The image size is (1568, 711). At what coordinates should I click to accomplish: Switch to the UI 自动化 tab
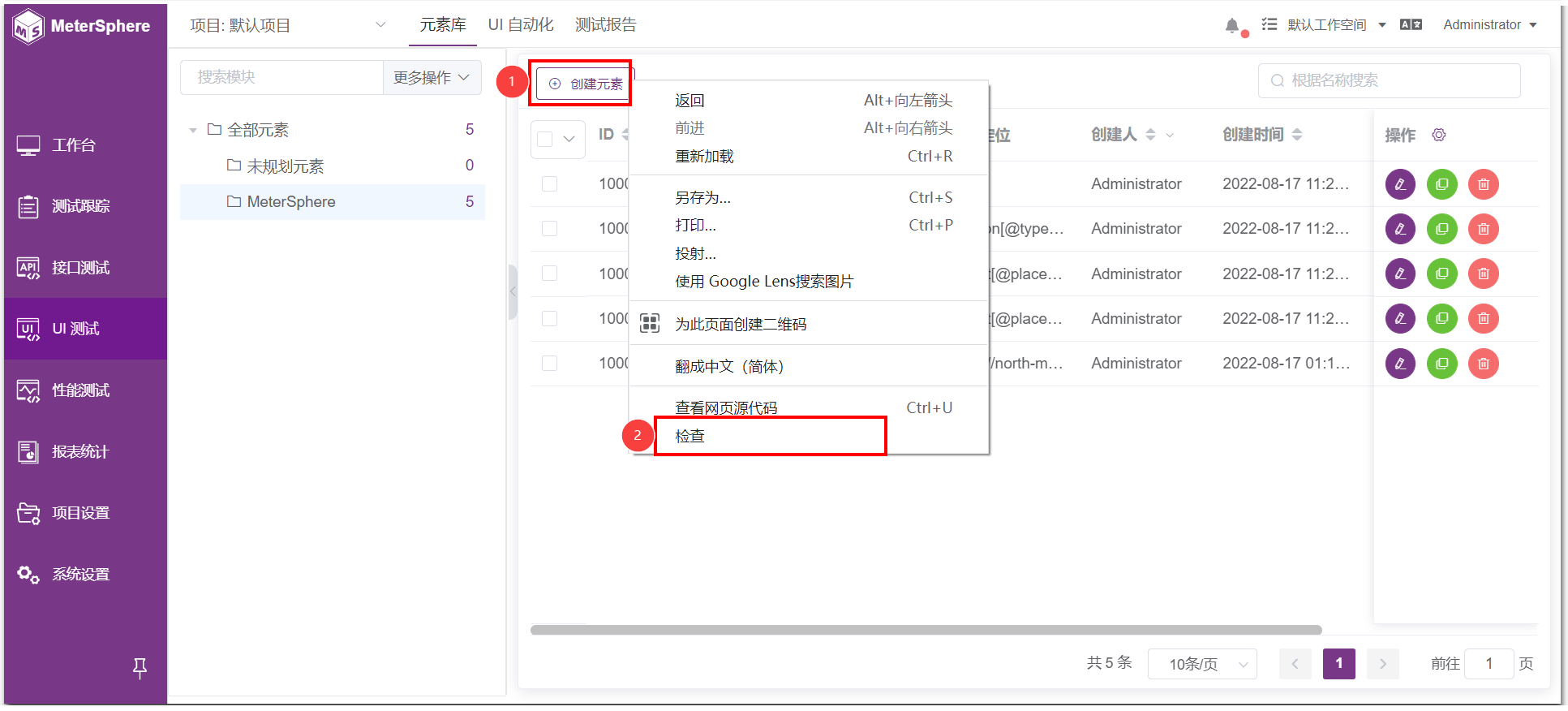tap(521, 25)
